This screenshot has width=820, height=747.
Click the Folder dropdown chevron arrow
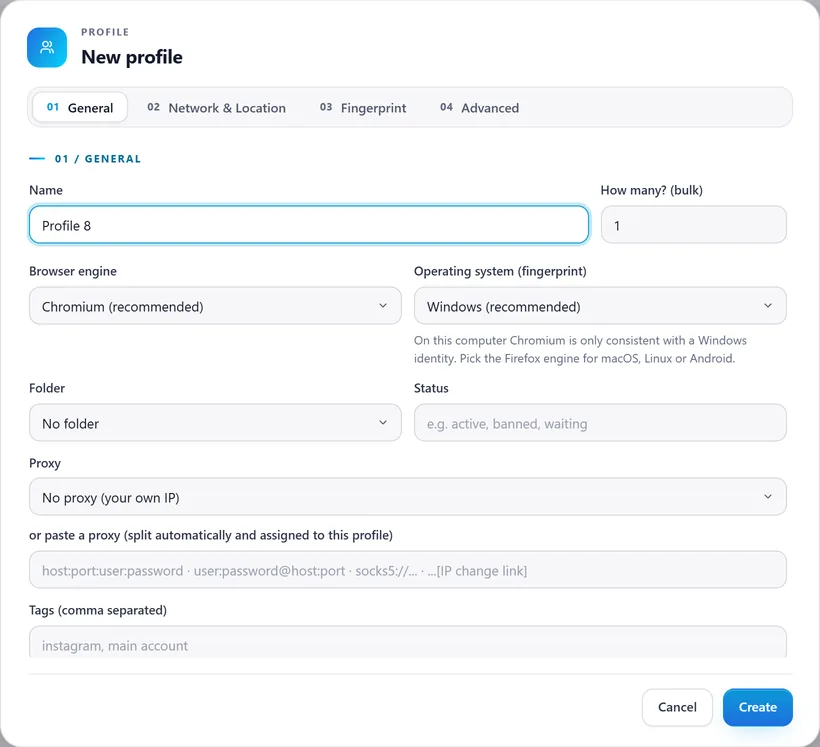tap(383, 423)
